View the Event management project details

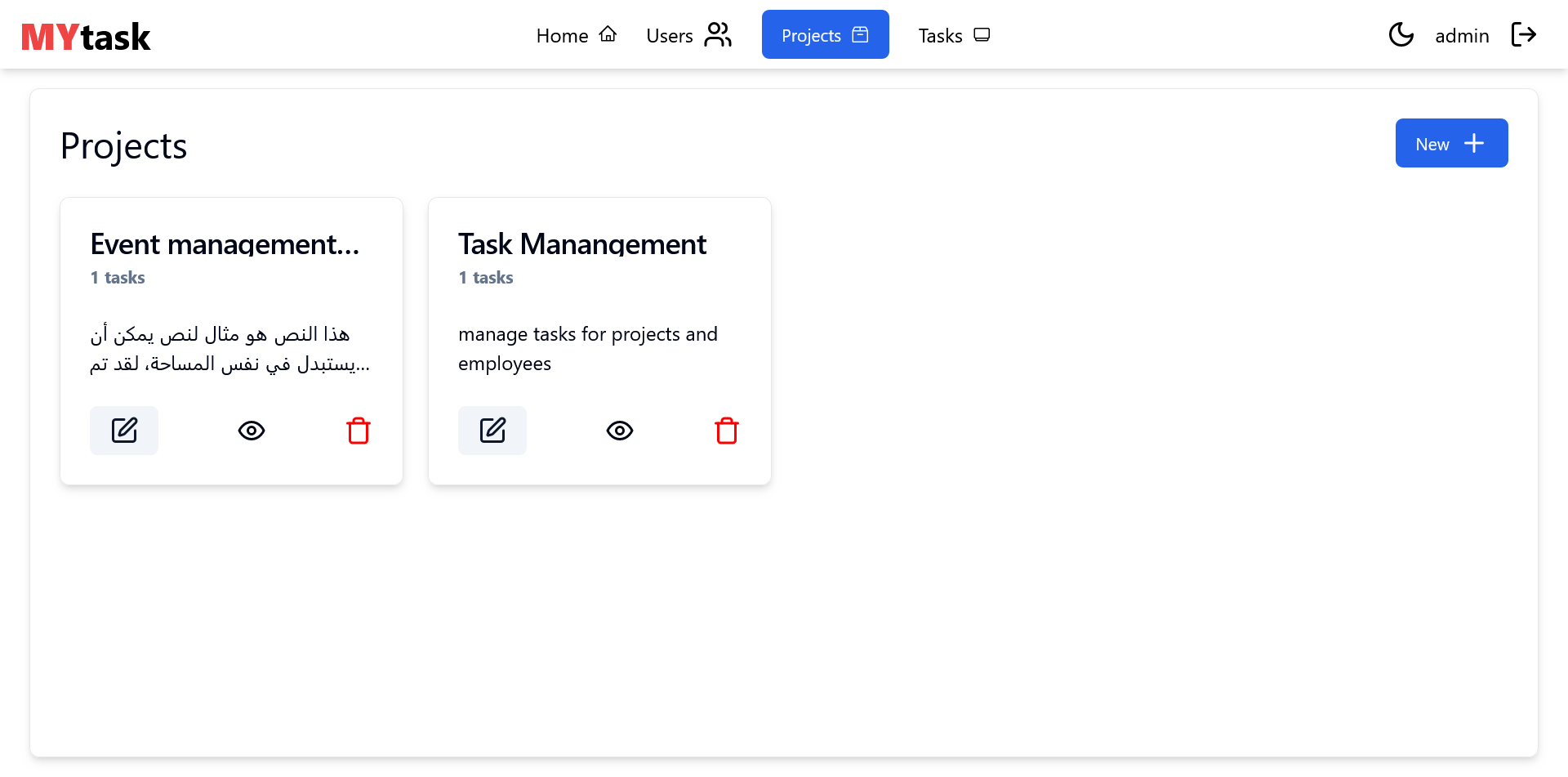(252, 431)
